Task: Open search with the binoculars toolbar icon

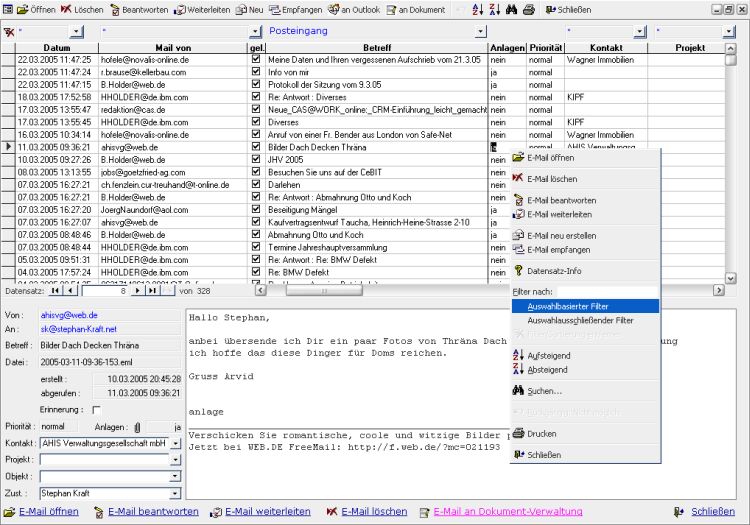Action: click(x=510, y=9)
